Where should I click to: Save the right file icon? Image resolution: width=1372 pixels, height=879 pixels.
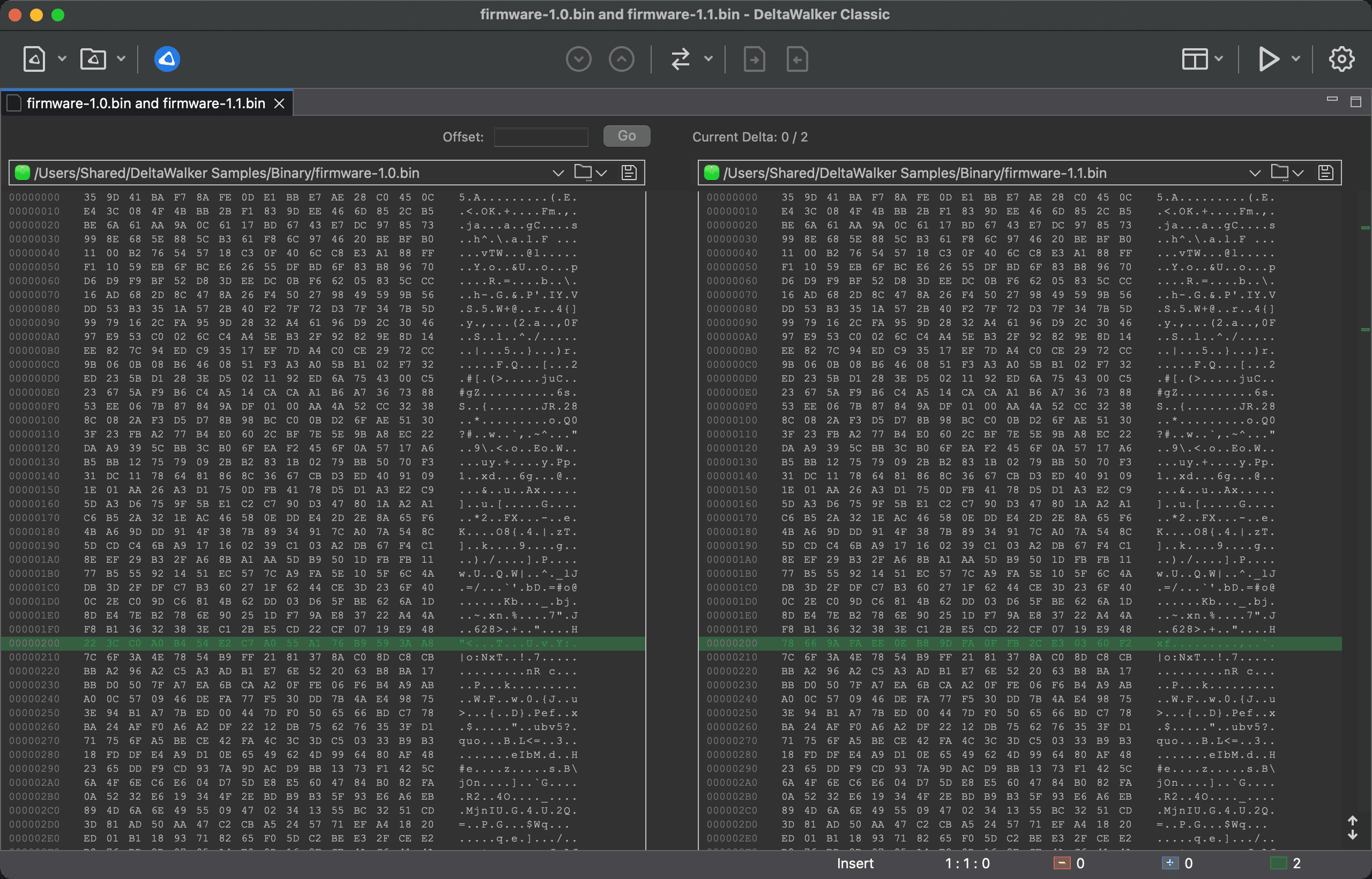(1326, 173)
